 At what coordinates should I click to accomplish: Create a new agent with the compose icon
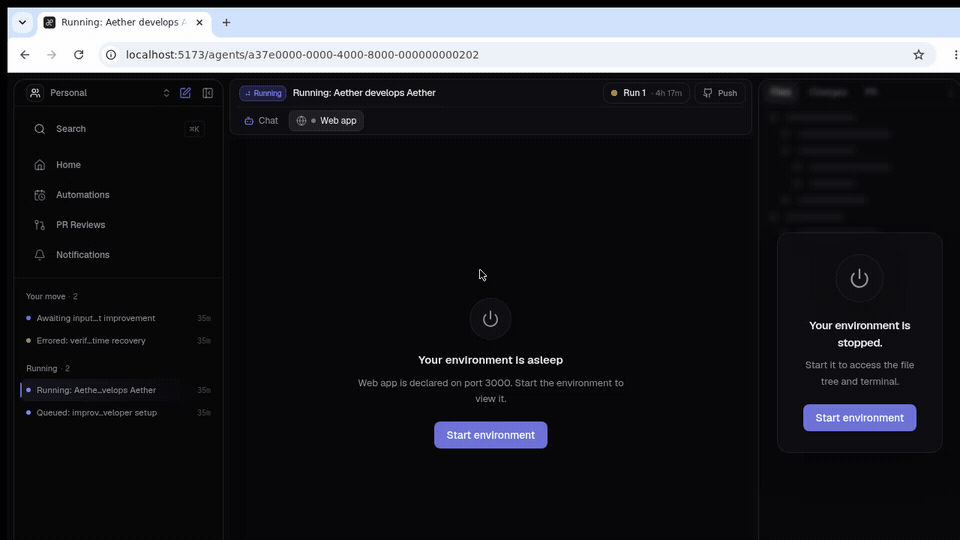point(186,93)
